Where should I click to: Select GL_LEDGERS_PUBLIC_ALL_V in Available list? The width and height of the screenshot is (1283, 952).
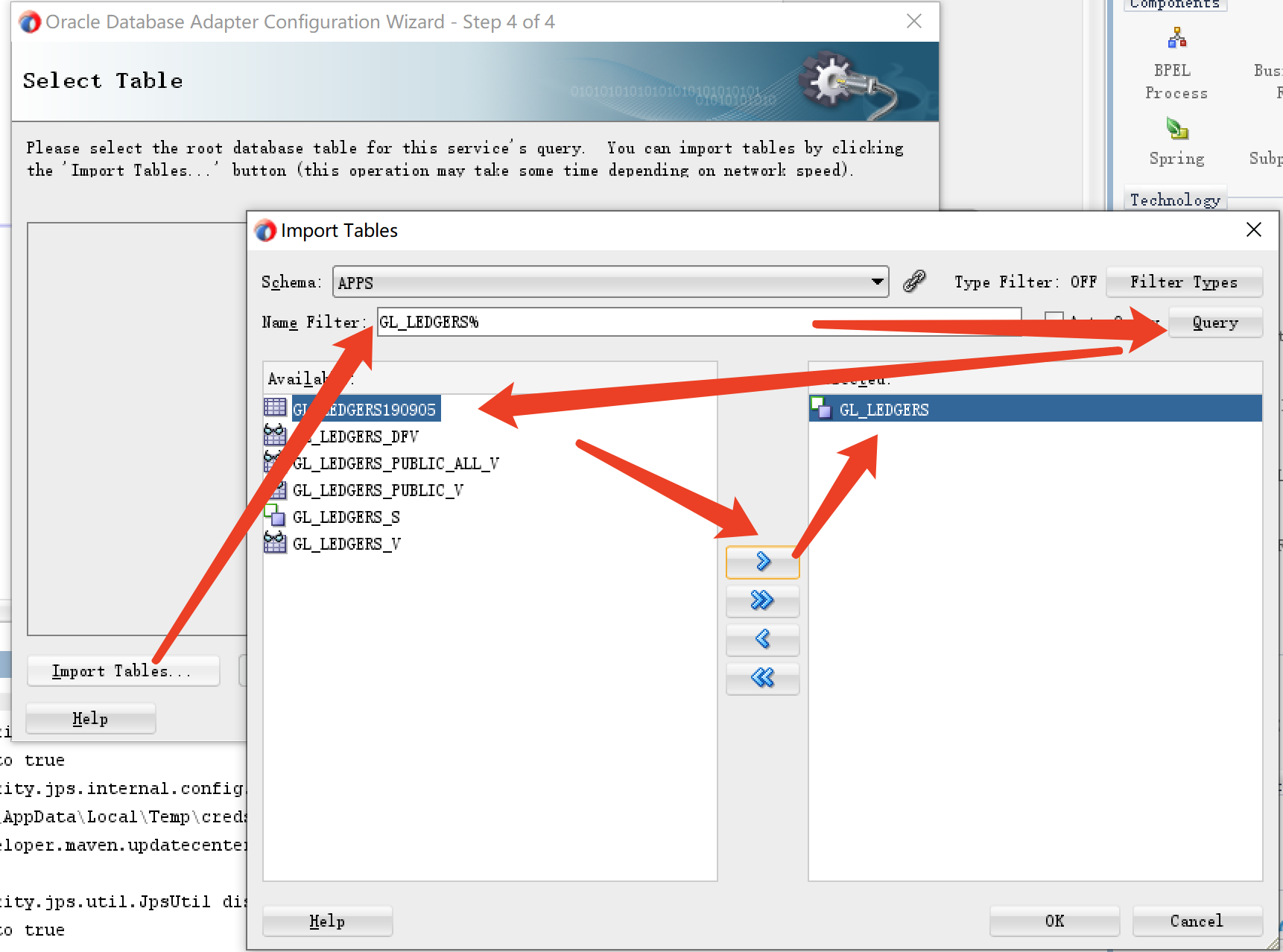click(396, 463)
